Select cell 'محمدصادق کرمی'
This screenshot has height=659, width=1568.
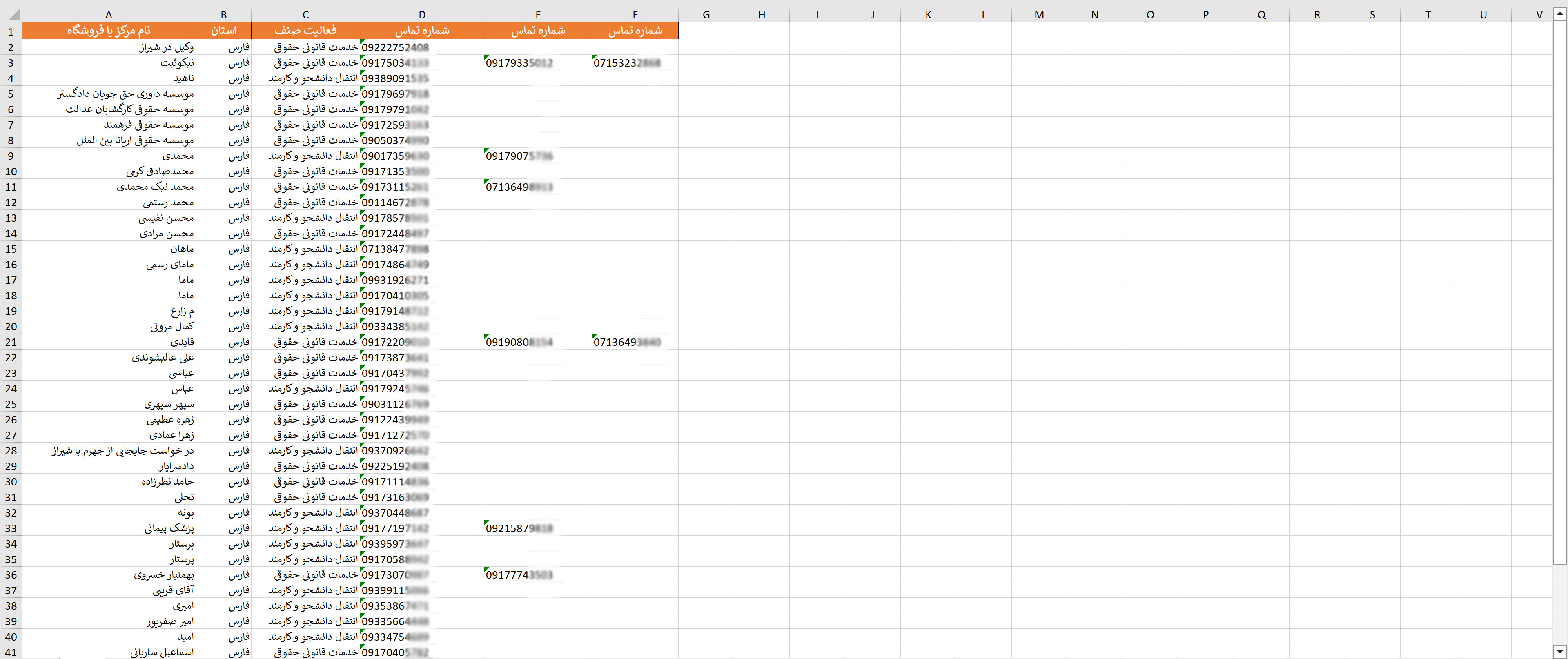(x=108, y=171)
